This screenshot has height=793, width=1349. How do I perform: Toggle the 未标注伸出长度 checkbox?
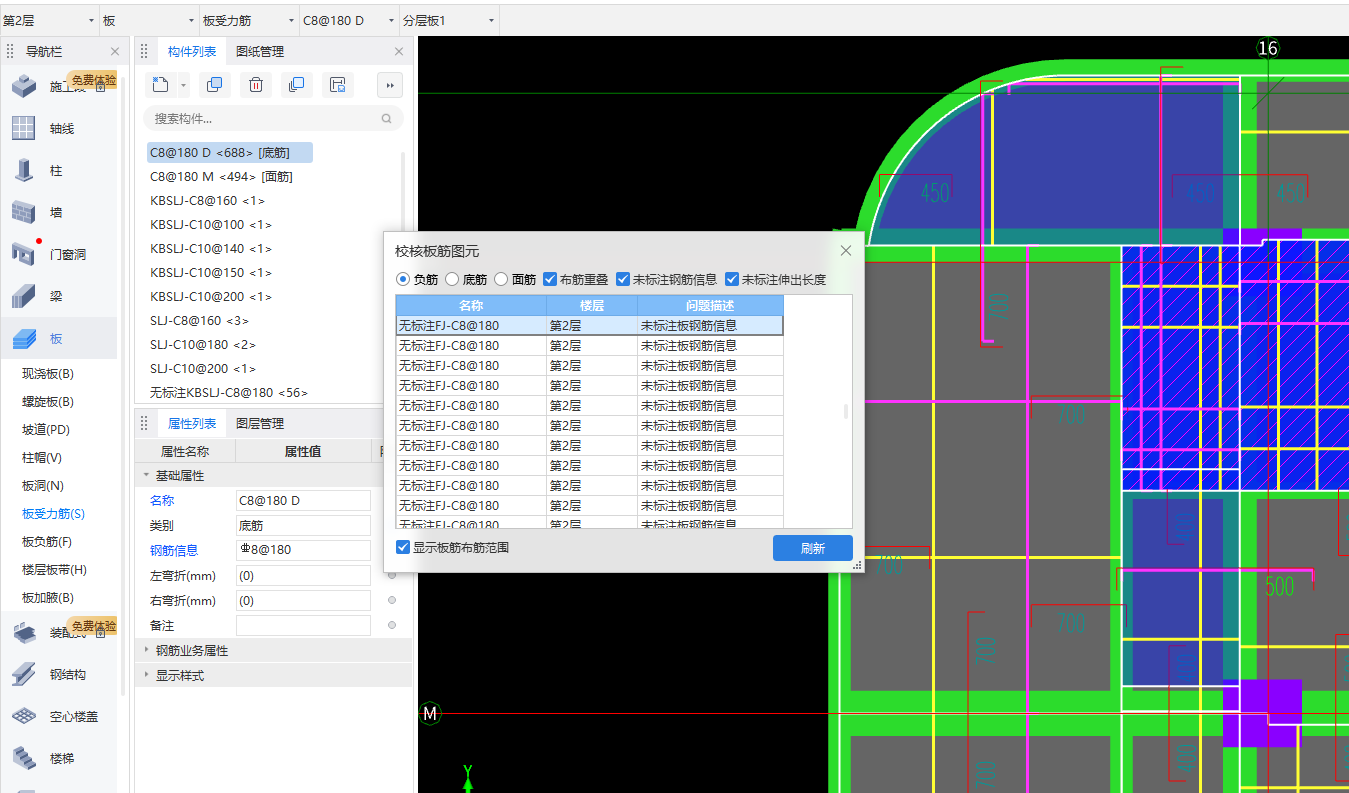point(732,279)
